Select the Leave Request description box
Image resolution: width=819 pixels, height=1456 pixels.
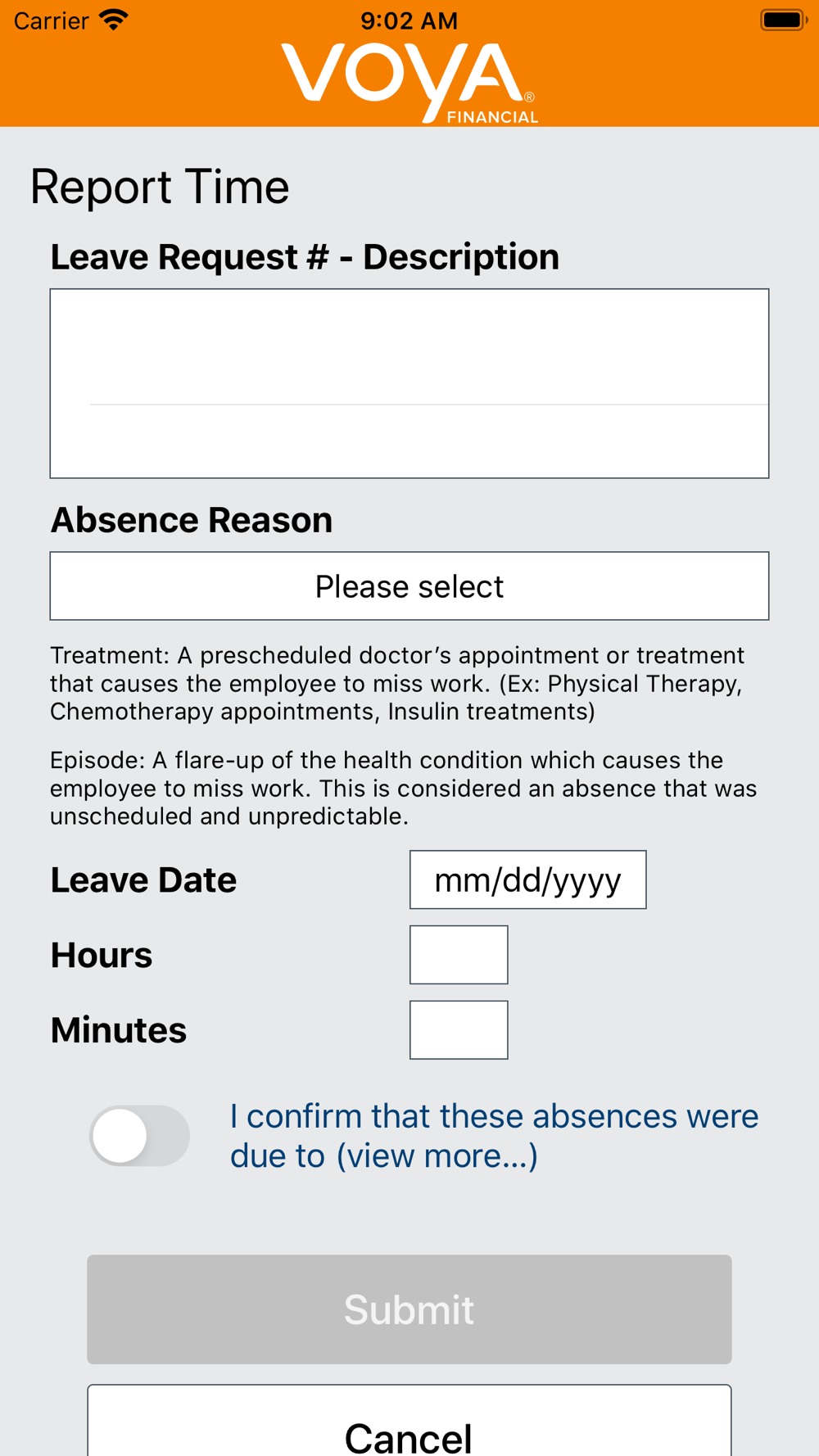click(409, 383)
